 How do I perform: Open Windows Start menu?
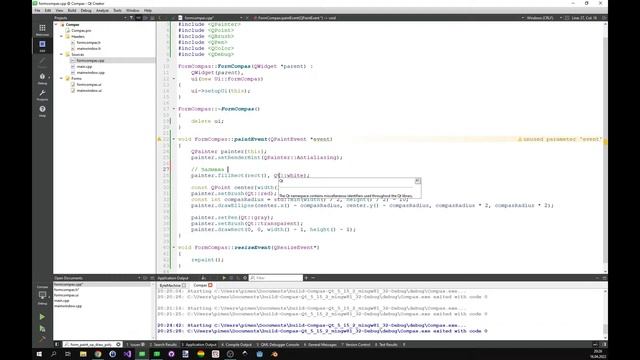click(x=39, y=354)
